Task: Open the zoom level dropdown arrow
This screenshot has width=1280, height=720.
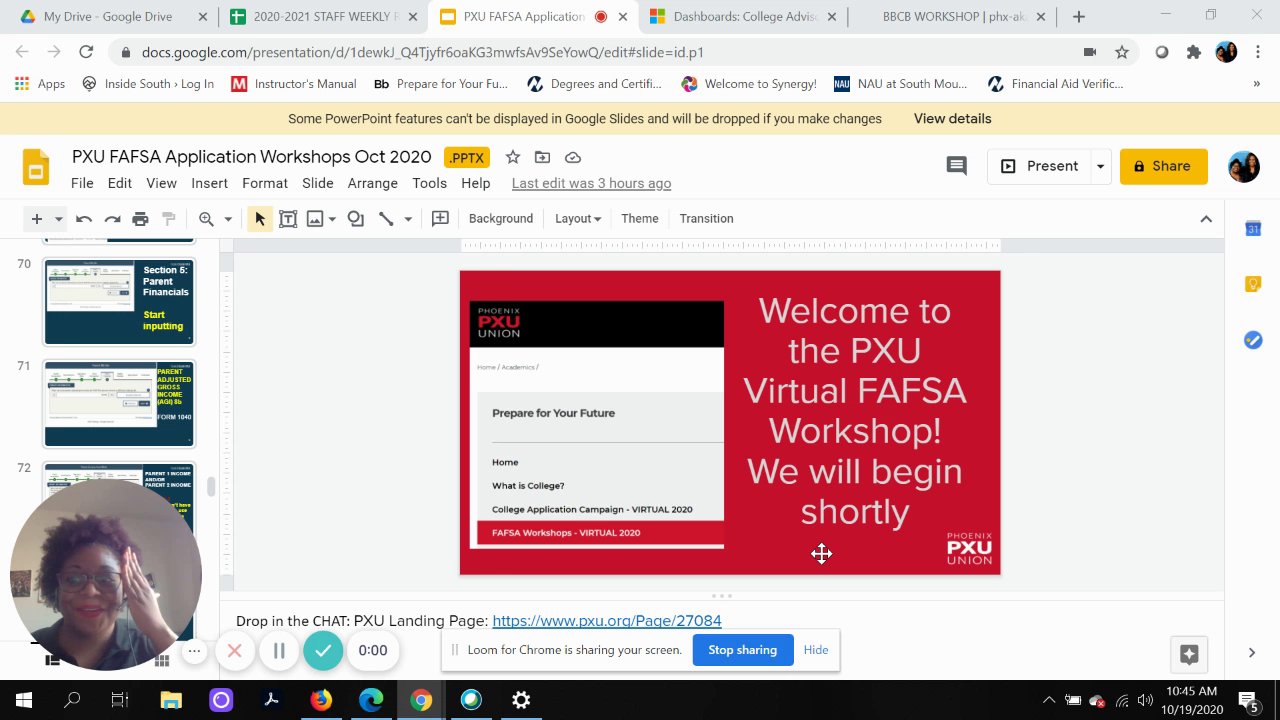Action: click(228, 219)
